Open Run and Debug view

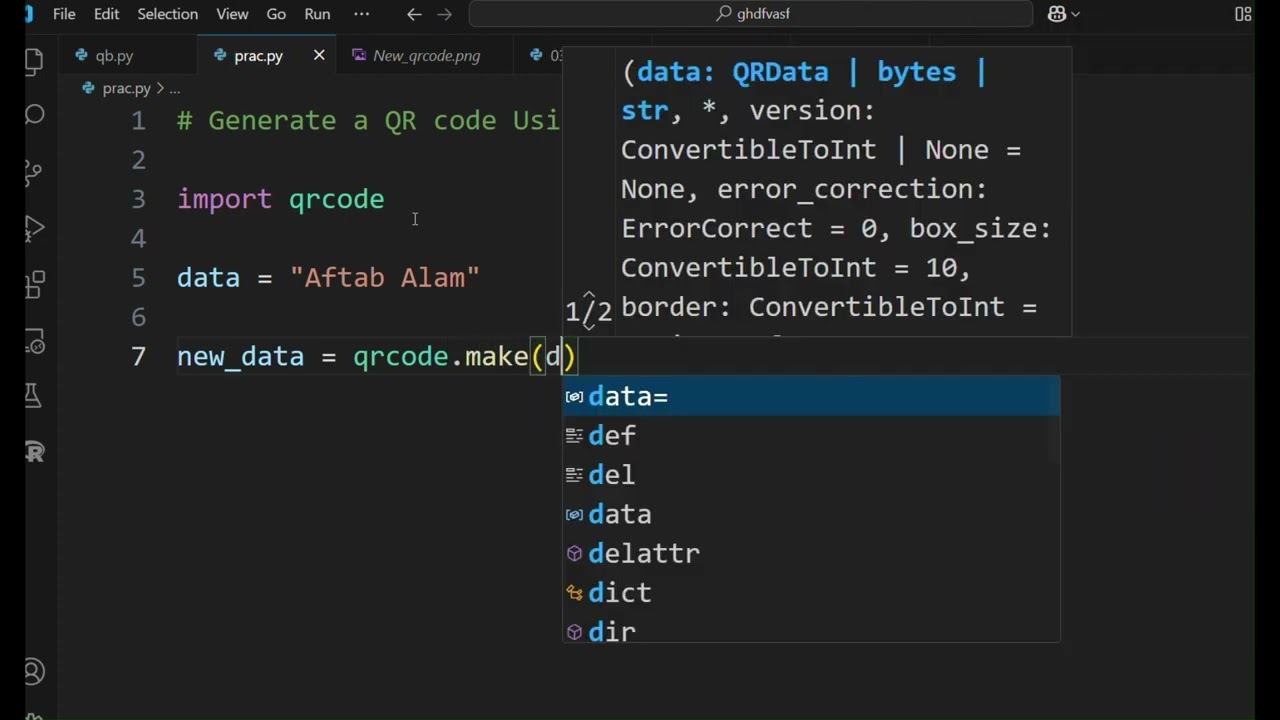pyautogui.click(x=33, y=228)
